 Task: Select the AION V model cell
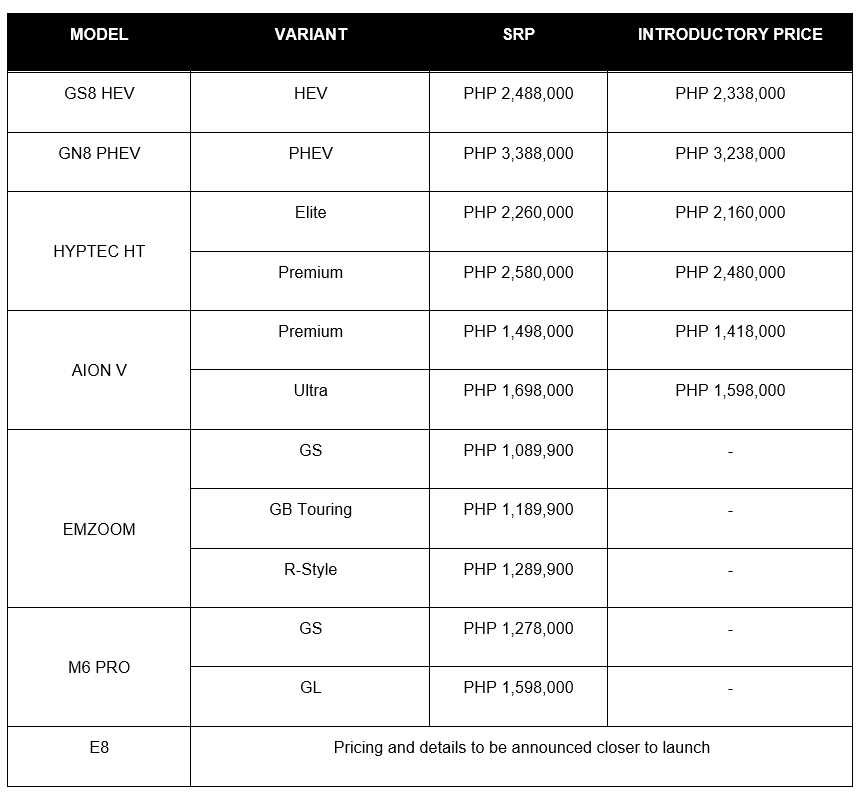tap(99, 371)
